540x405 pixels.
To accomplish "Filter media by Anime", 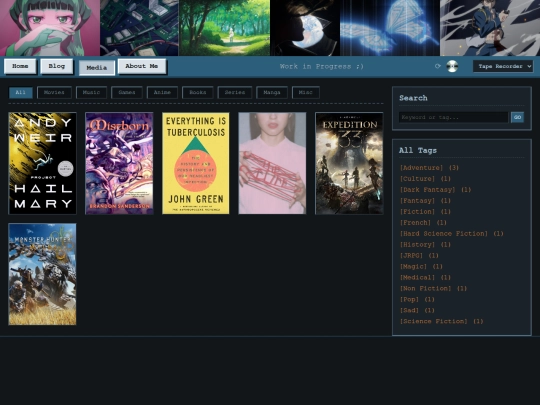I will coord(162,92).
